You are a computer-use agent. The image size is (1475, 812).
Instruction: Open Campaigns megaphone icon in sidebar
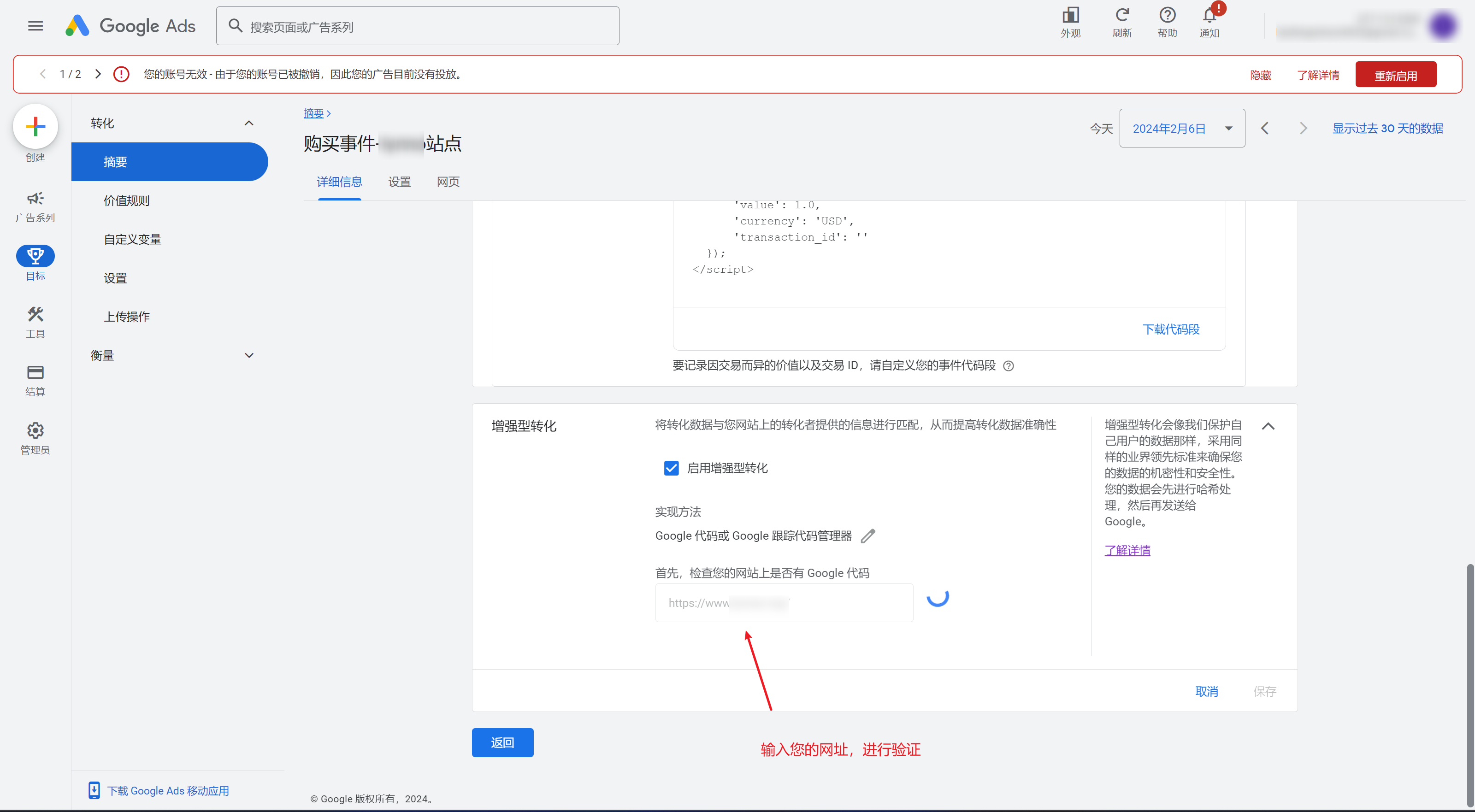coord(35,199)
